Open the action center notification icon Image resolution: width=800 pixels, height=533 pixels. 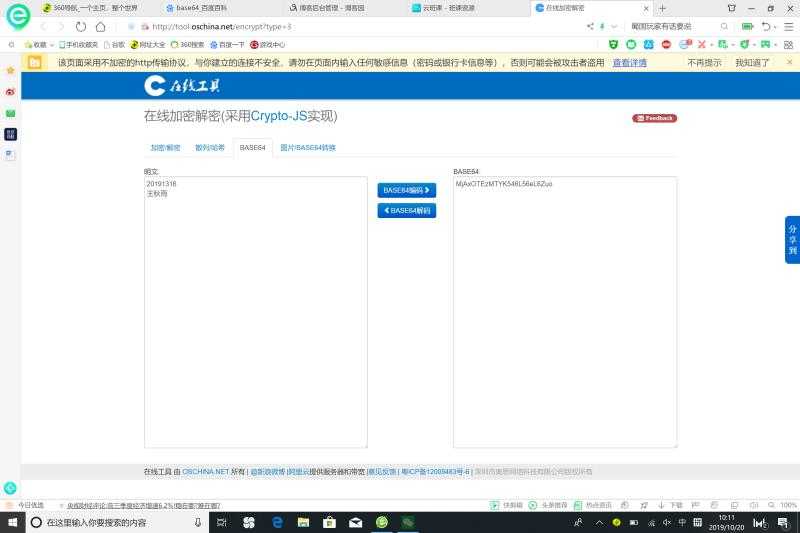pyautogui.click(x=783, y=522)
